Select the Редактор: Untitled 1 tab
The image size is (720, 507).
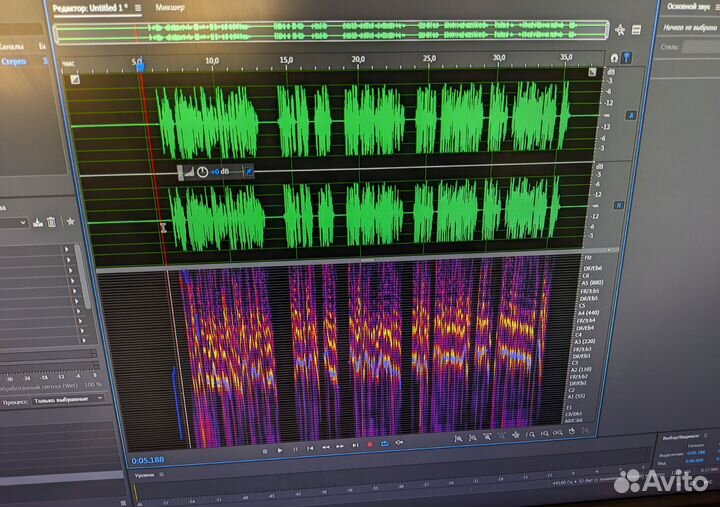click(90, 8)
